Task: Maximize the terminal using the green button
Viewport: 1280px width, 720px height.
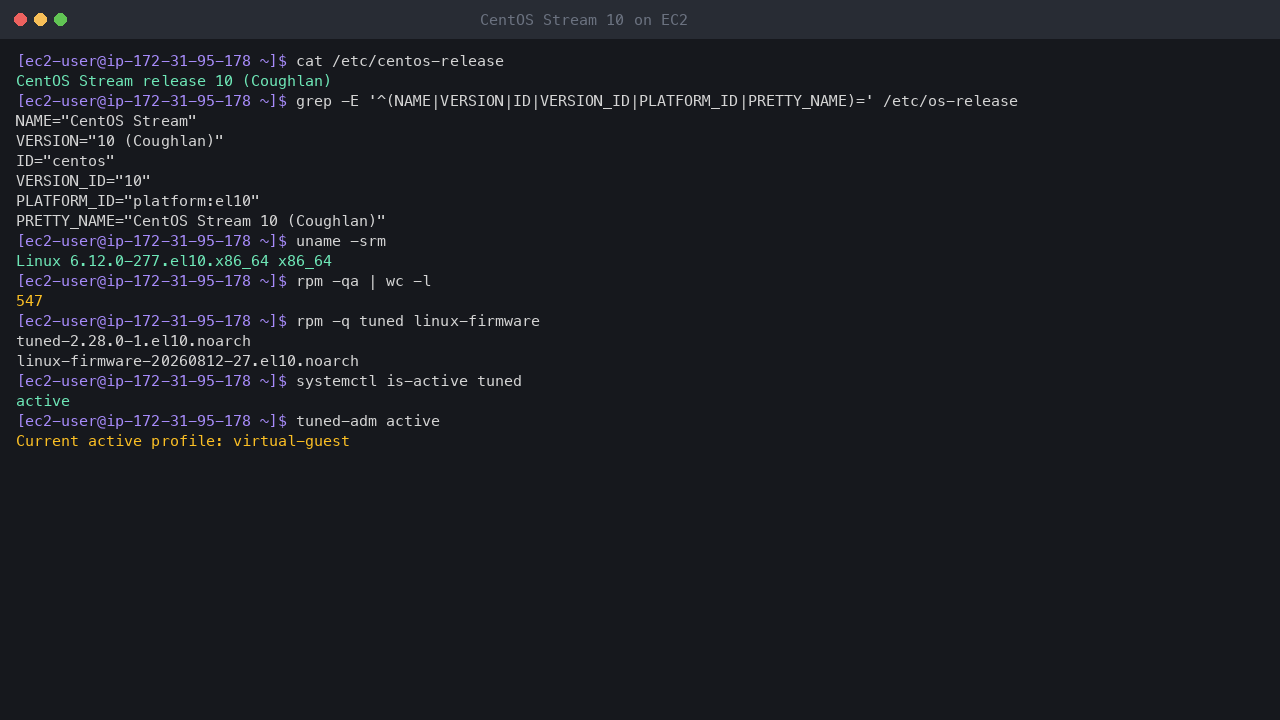Action: [60, 20]
